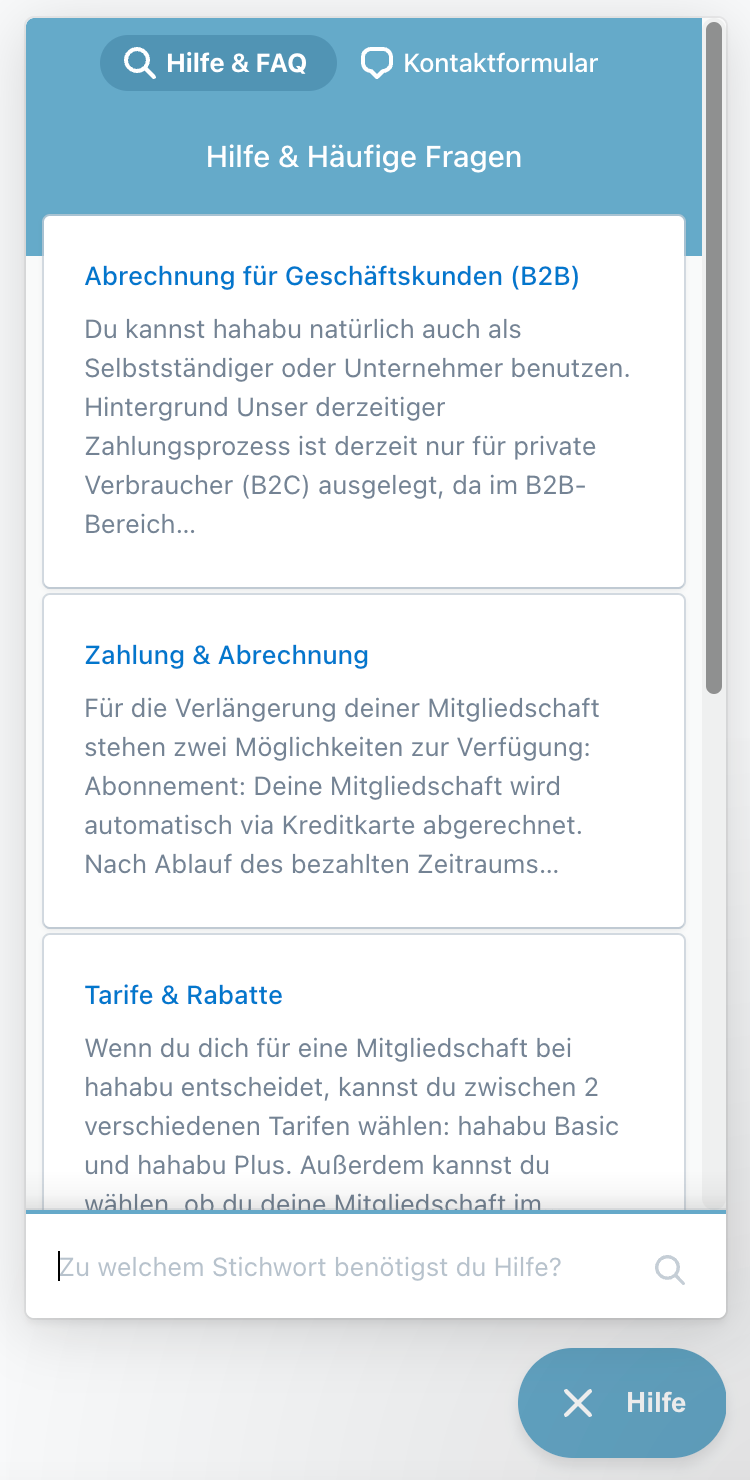The height and width of the screenshot is (1480, 750).
Task: Select the Zahlung & Abrechnung card background
Action: tap(620, 900)
